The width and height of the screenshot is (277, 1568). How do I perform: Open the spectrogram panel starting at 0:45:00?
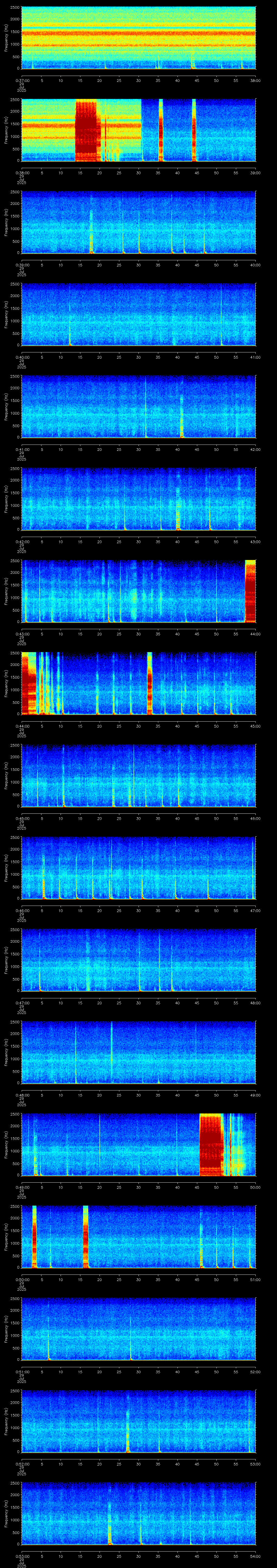[x=138, y=775]
